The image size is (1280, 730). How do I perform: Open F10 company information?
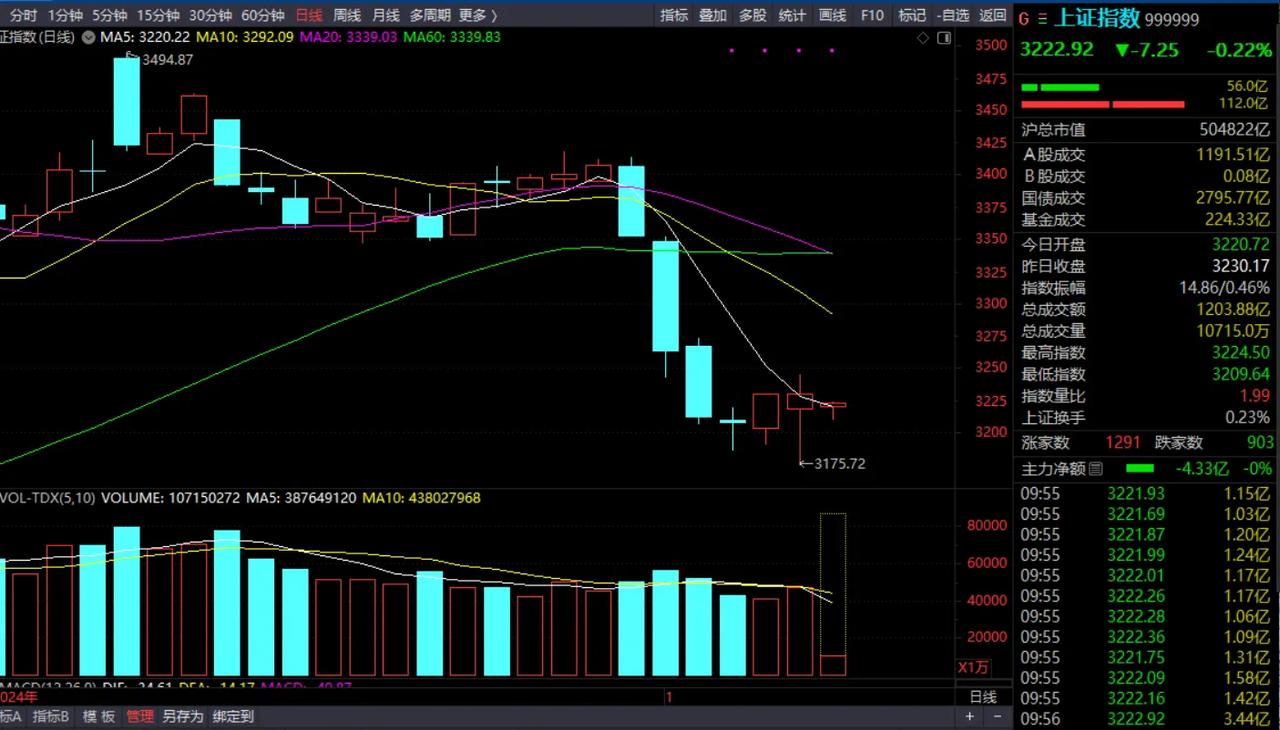click(872, 15)
